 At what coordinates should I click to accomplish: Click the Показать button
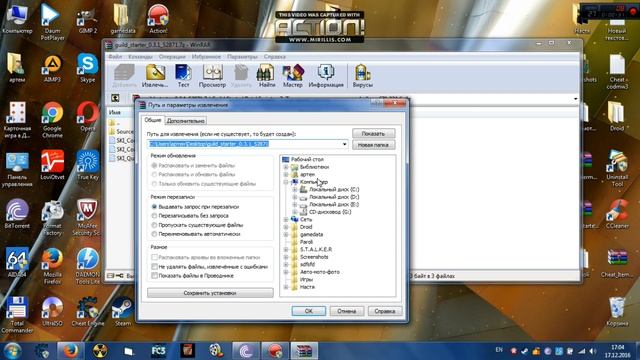coord(373,133)
